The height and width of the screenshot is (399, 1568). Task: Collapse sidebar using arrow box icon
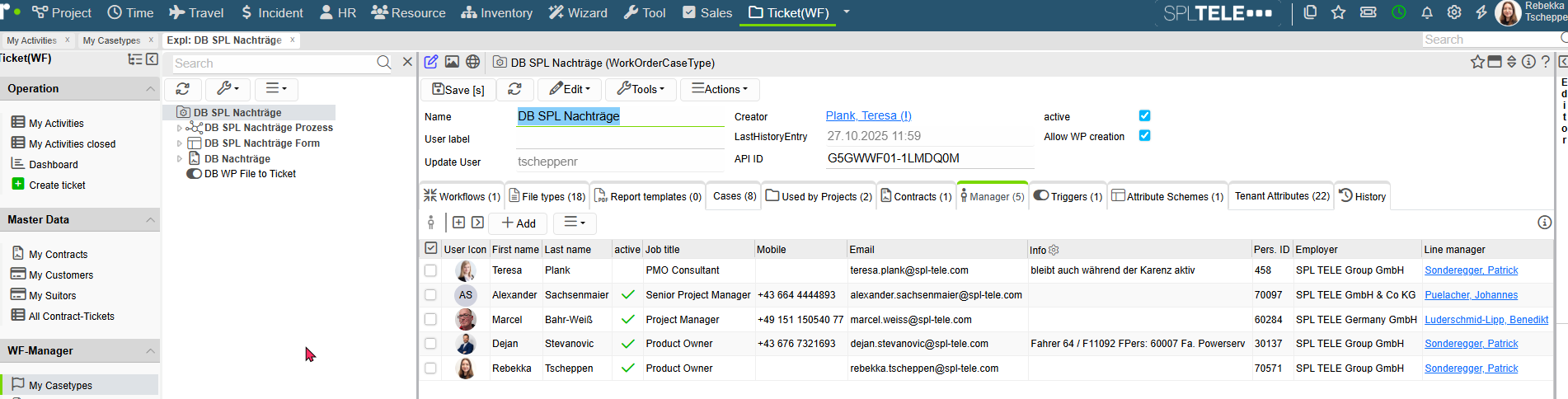click(153, 59)
